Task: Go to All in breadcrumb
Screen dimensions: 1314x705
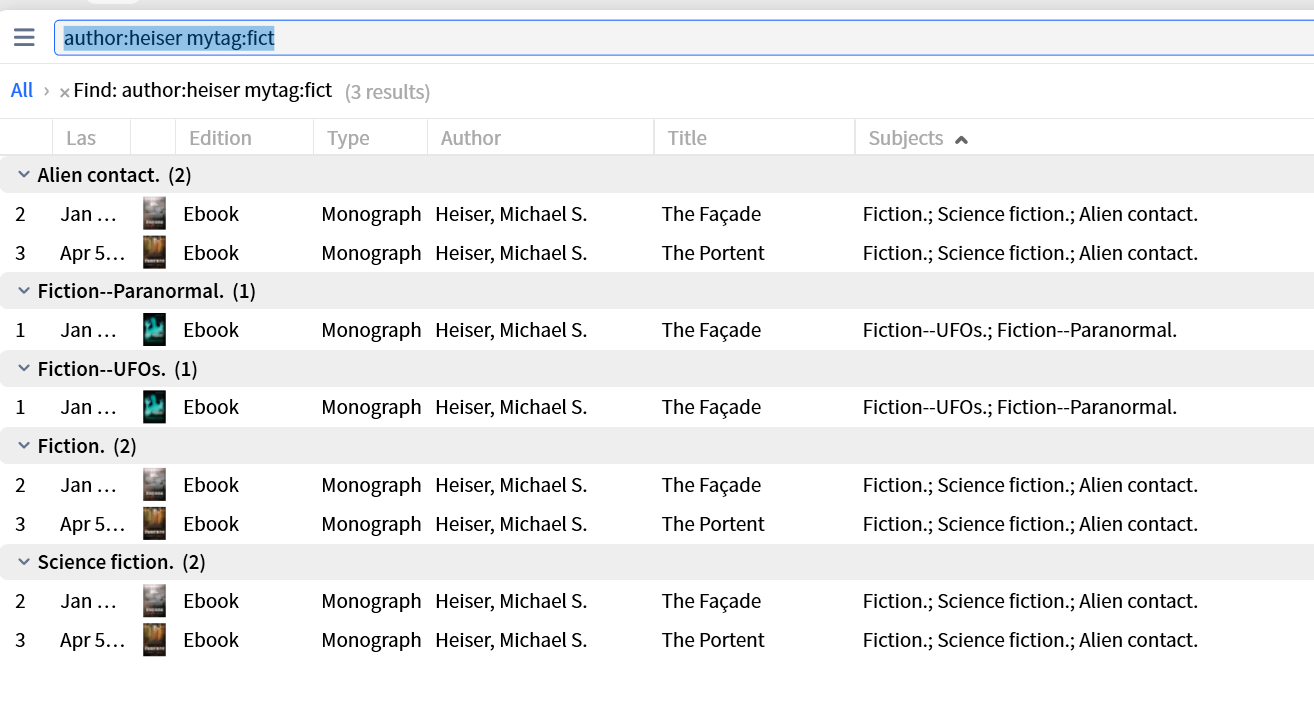Action: [22, 91]
